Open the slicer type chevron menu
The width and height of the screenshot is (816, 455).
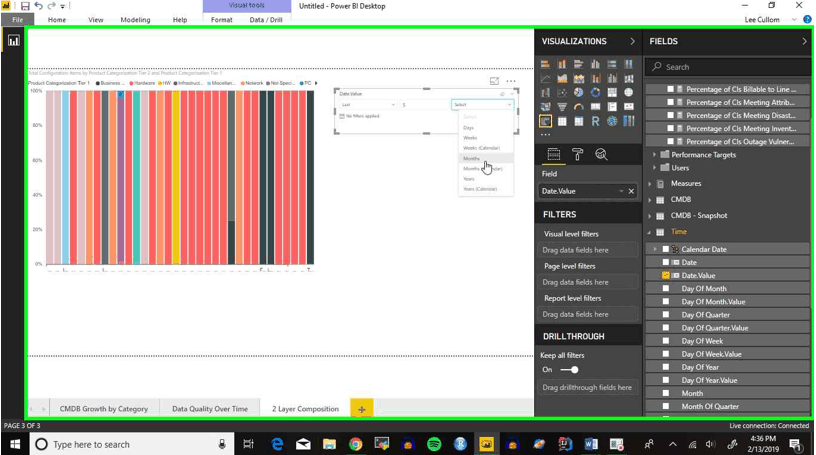click(x=512, y=94)
